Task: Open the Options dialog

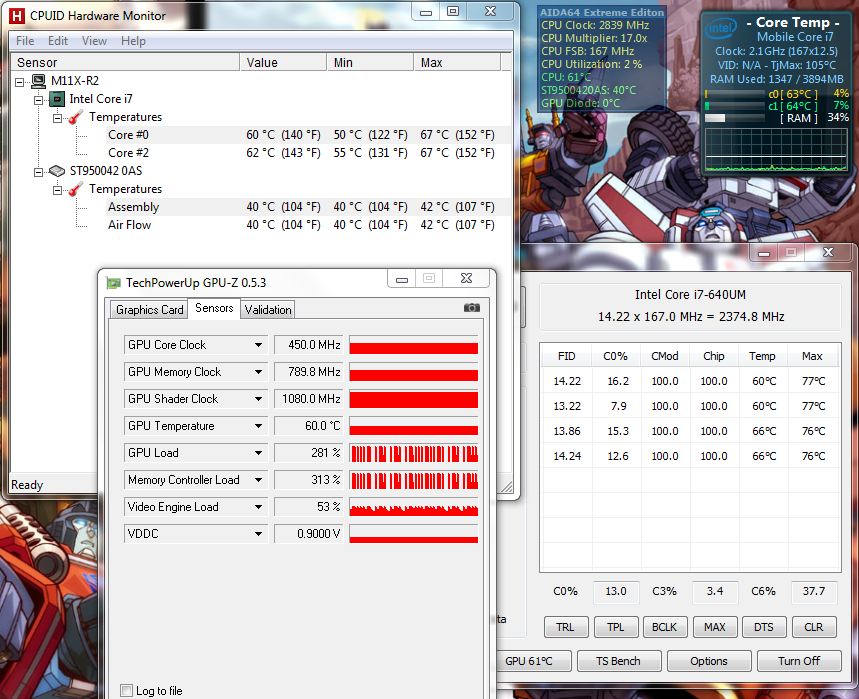Action: tap(709, 661)
